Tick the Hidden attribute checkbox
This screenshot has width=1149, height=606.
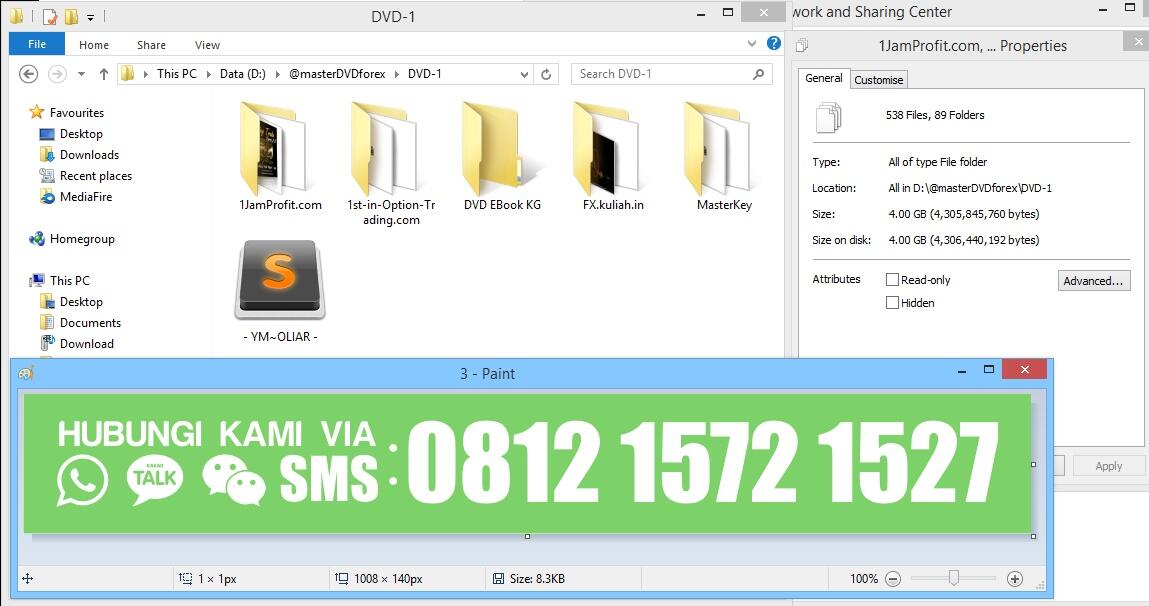(x=893, y=303)
